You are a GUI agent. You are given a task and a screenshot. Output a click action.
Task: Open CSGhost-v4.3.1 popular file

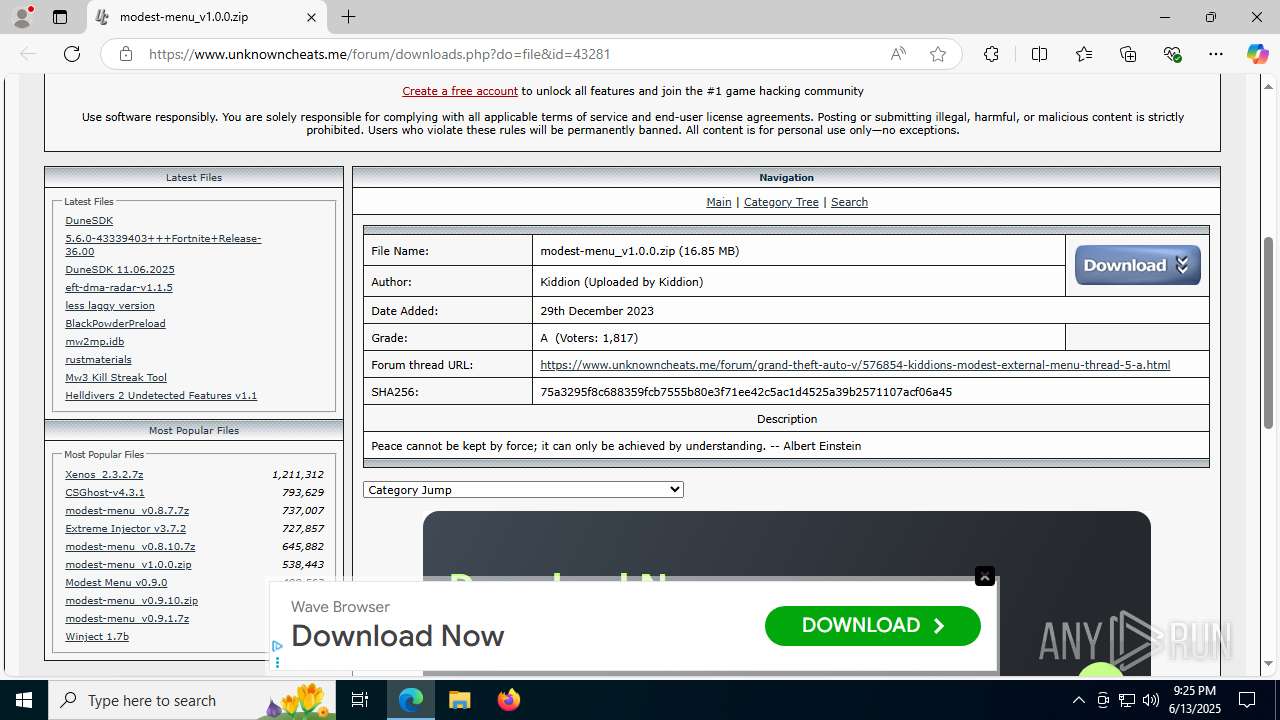105,493
